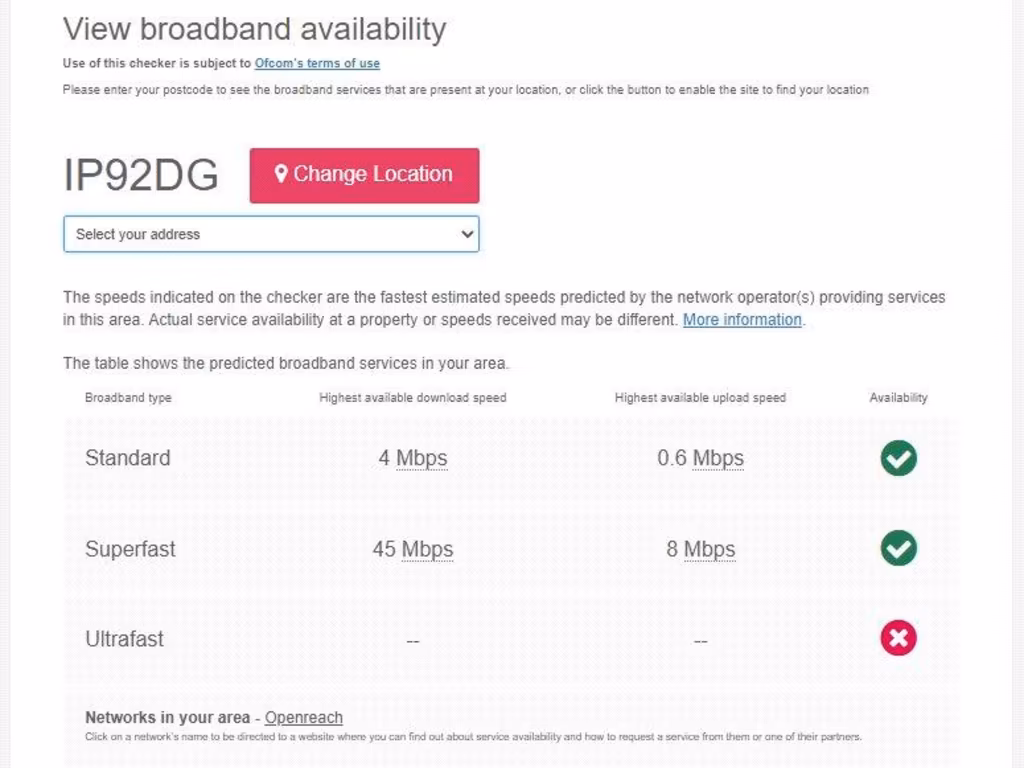Open Ofcom's terms of use link
The image size is (1024, 768).
(x=317, y=63)
